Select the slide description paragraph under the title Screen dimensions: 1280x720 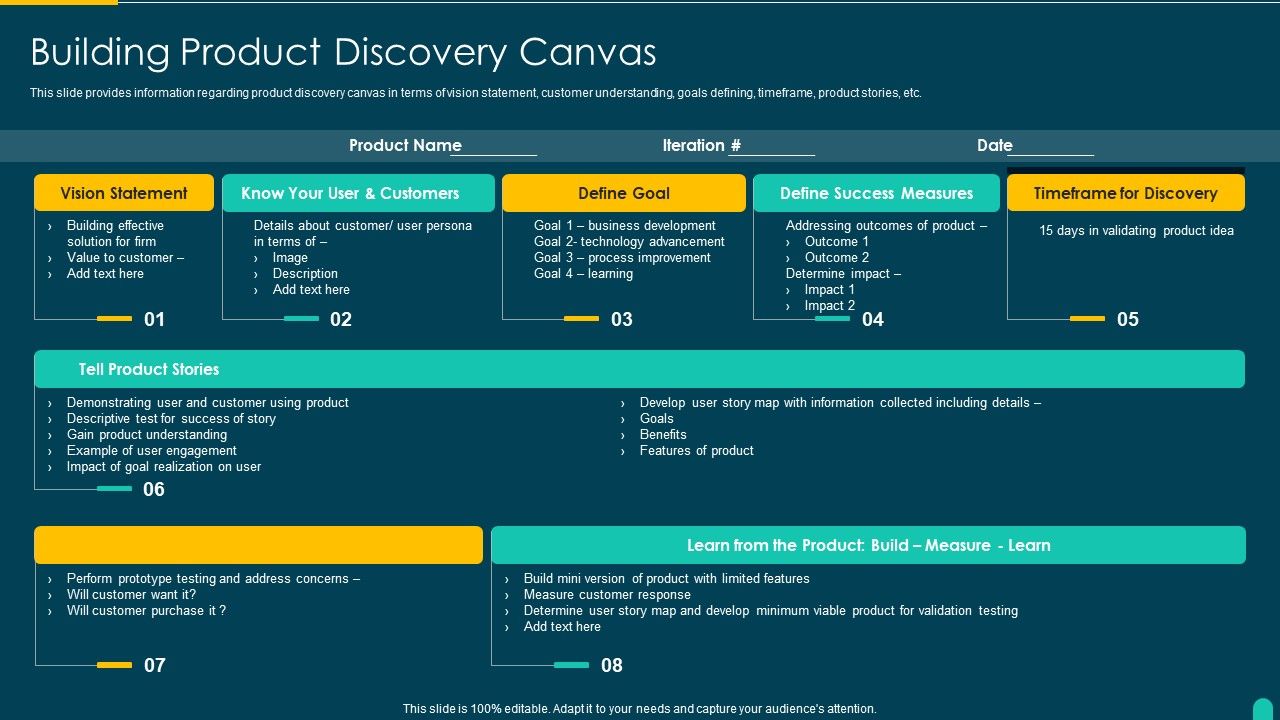pyautogui.click(x=476, y=93)
